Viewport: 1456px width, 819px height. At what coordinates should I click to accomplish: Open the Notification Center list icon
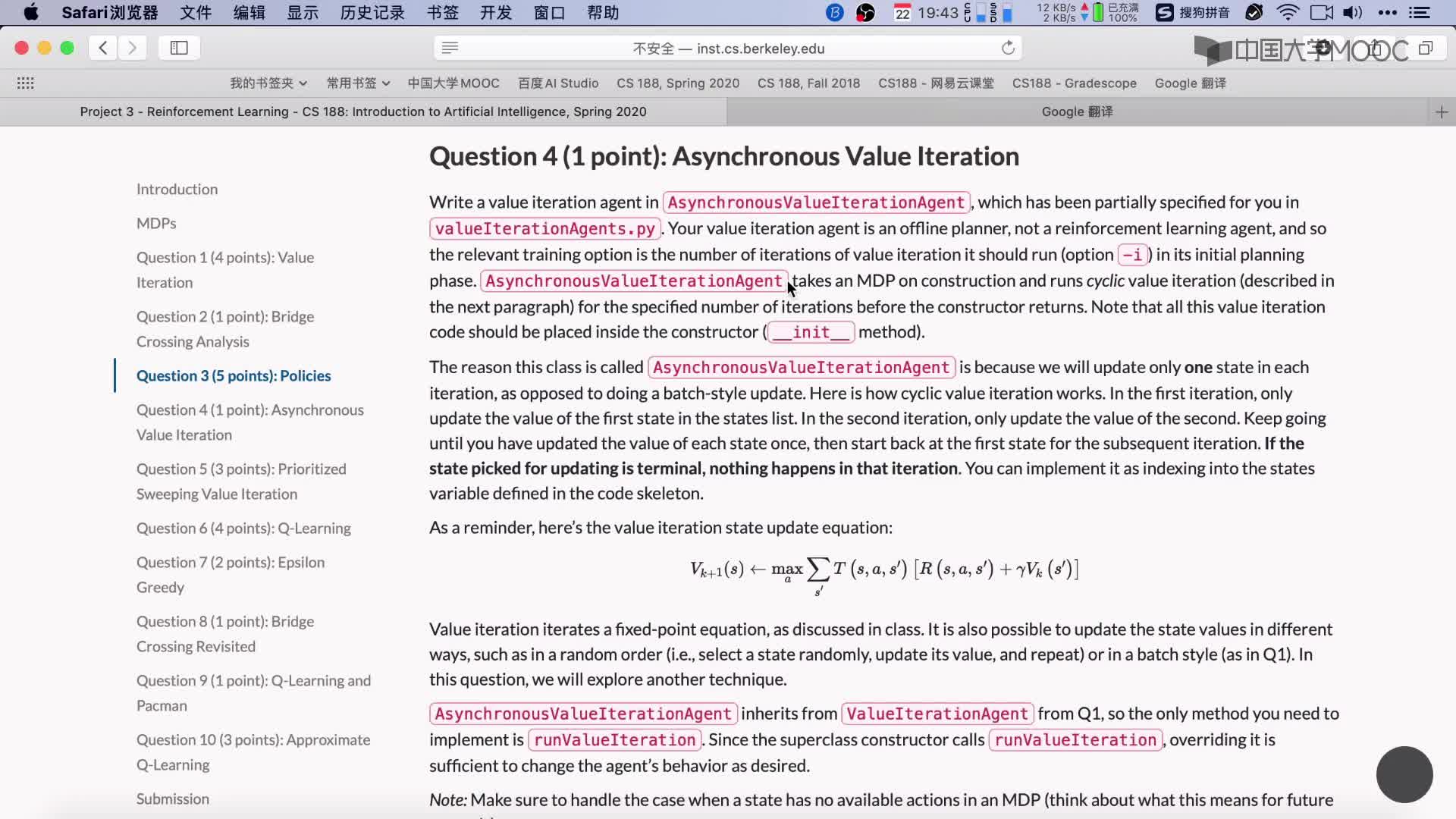click(x=1419, y=12)
